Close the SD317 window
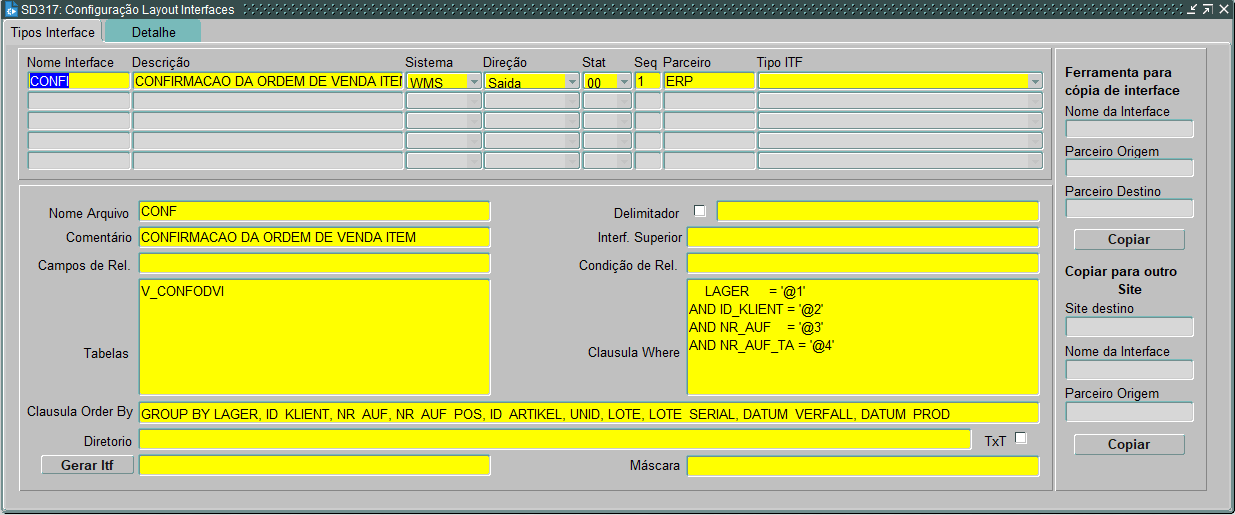Image resolution: width=1235 pixels, height=515 pixels. pyautogui.click(x=1222, y=10)
